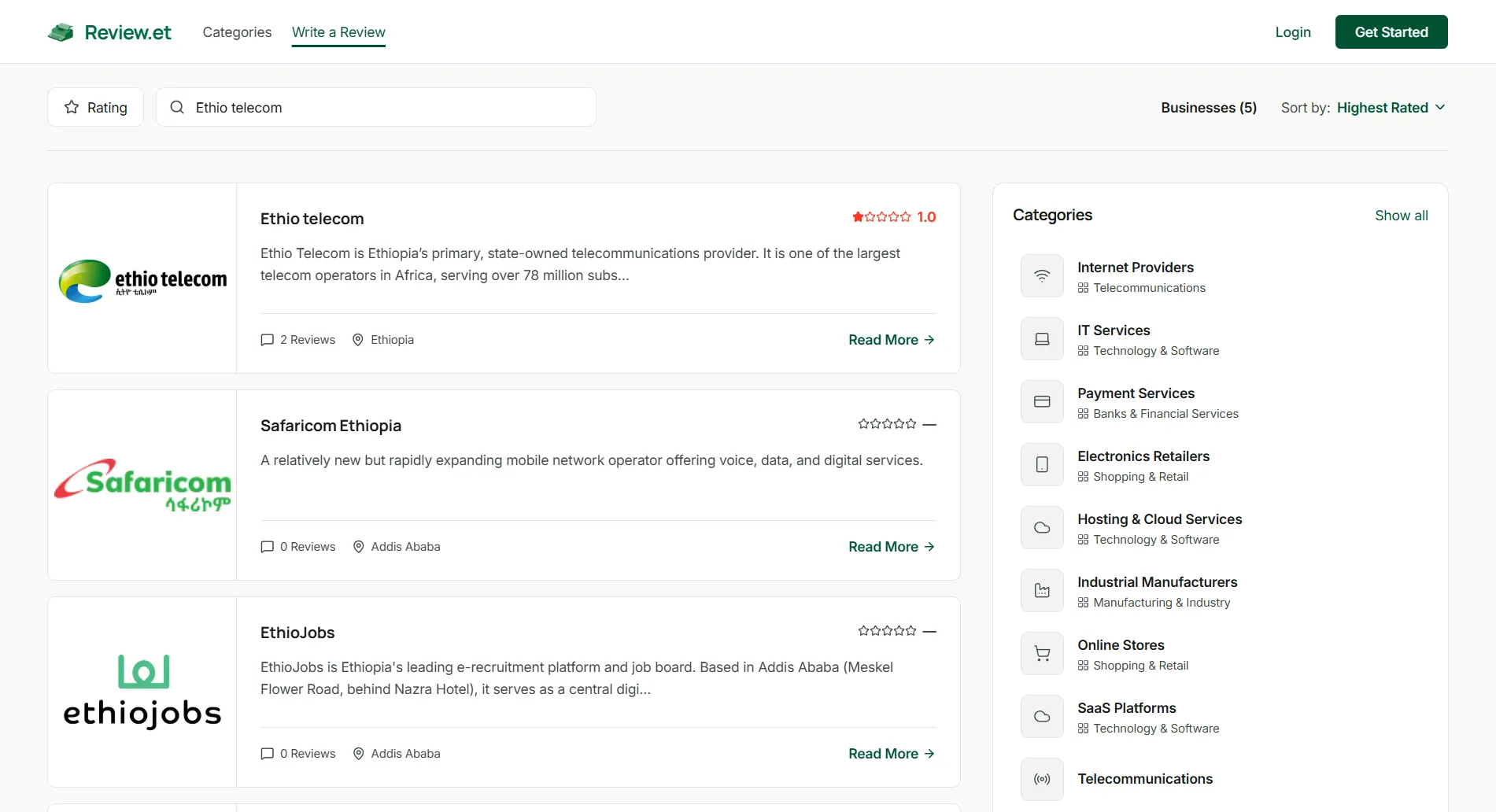The image size is (1496, 812).
Task: Click the IT Services laptop icon
Action: [1042, 338]
